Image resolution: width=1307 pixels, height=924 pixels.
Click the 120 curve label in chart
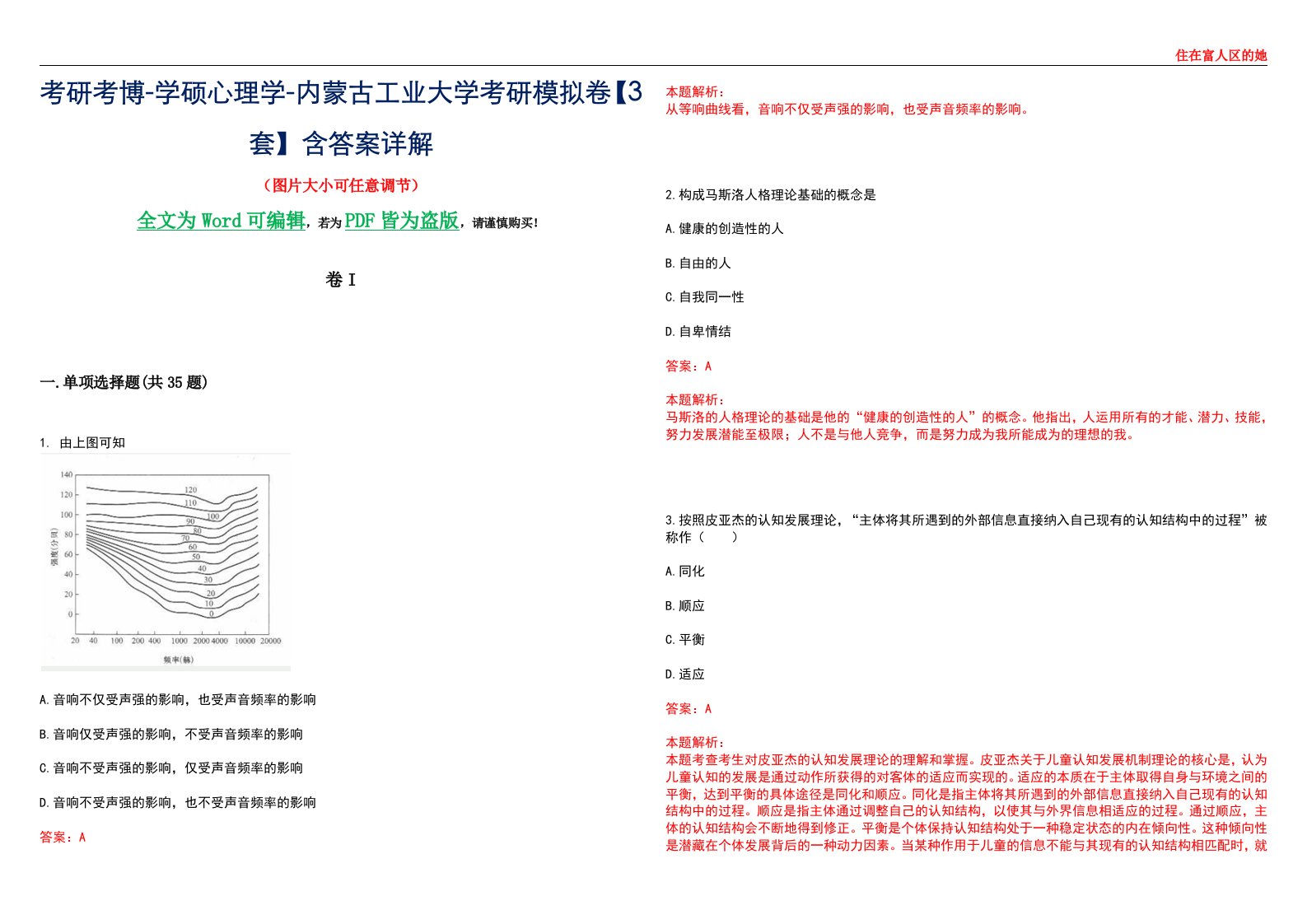click(x=190, y=490)
